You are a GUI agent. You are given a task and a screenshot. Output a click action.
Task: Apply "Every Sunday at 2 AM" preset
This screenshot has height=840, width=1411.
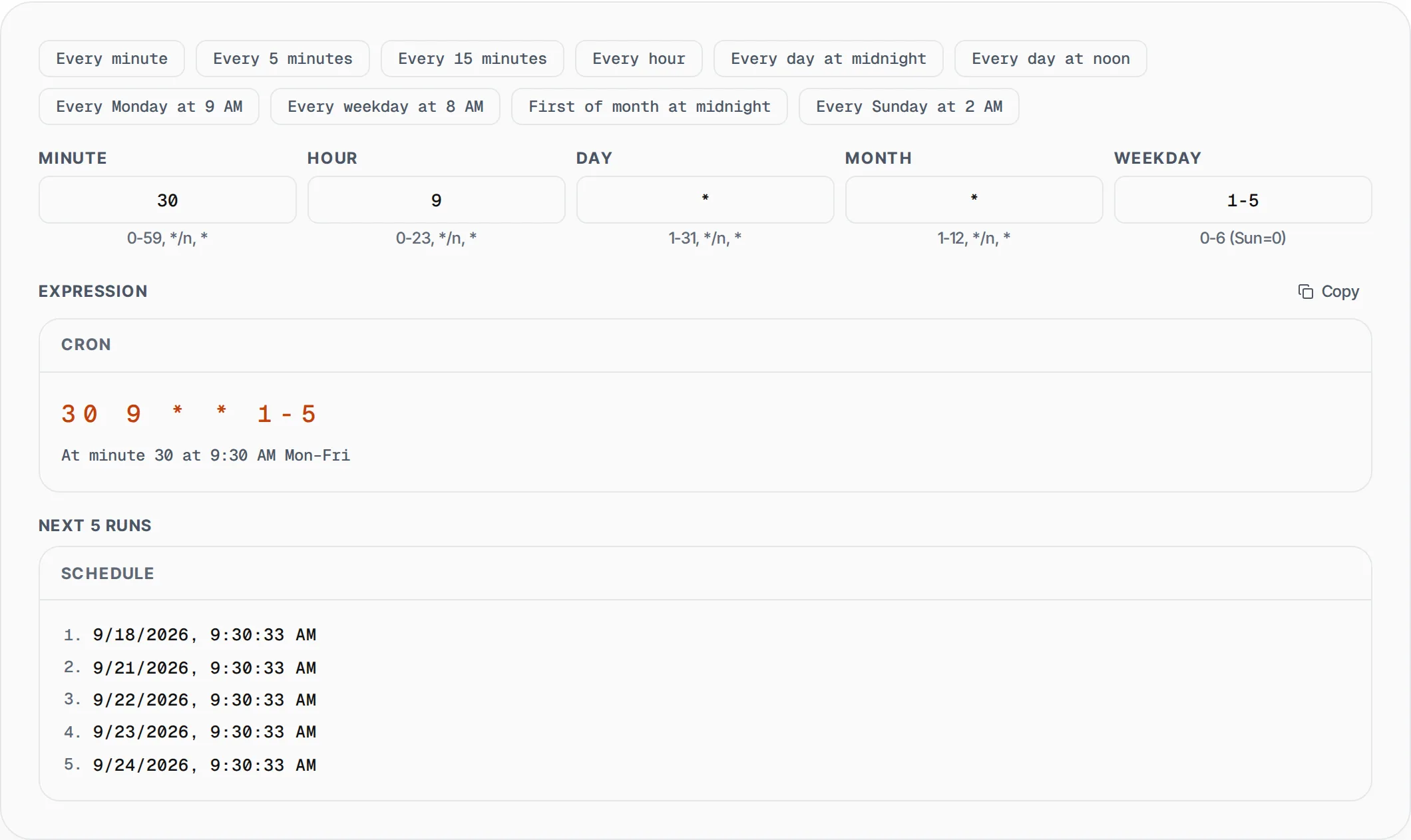pyautogui.click(x=909, y=106)
